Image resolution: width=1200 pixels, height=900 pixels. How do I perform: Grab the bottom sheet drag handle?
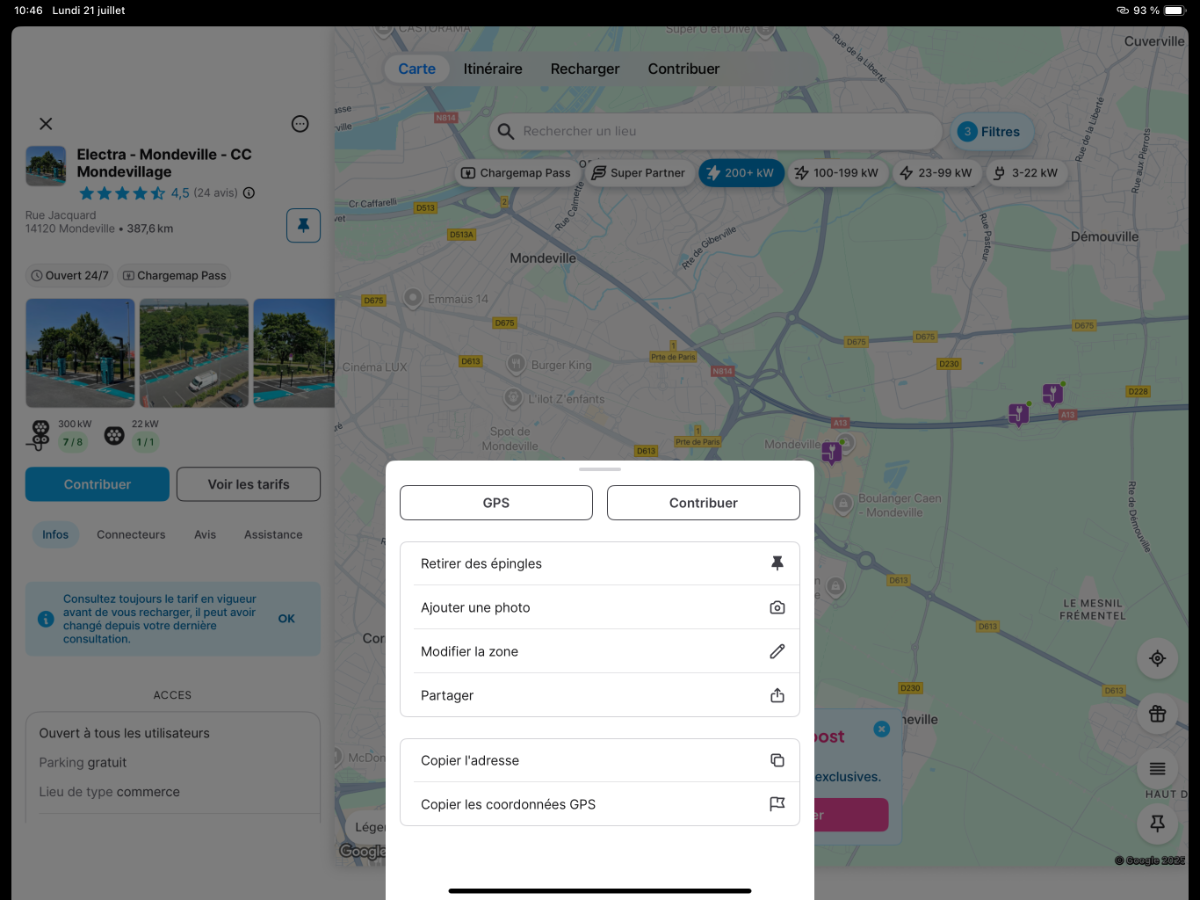pos(600,468)
